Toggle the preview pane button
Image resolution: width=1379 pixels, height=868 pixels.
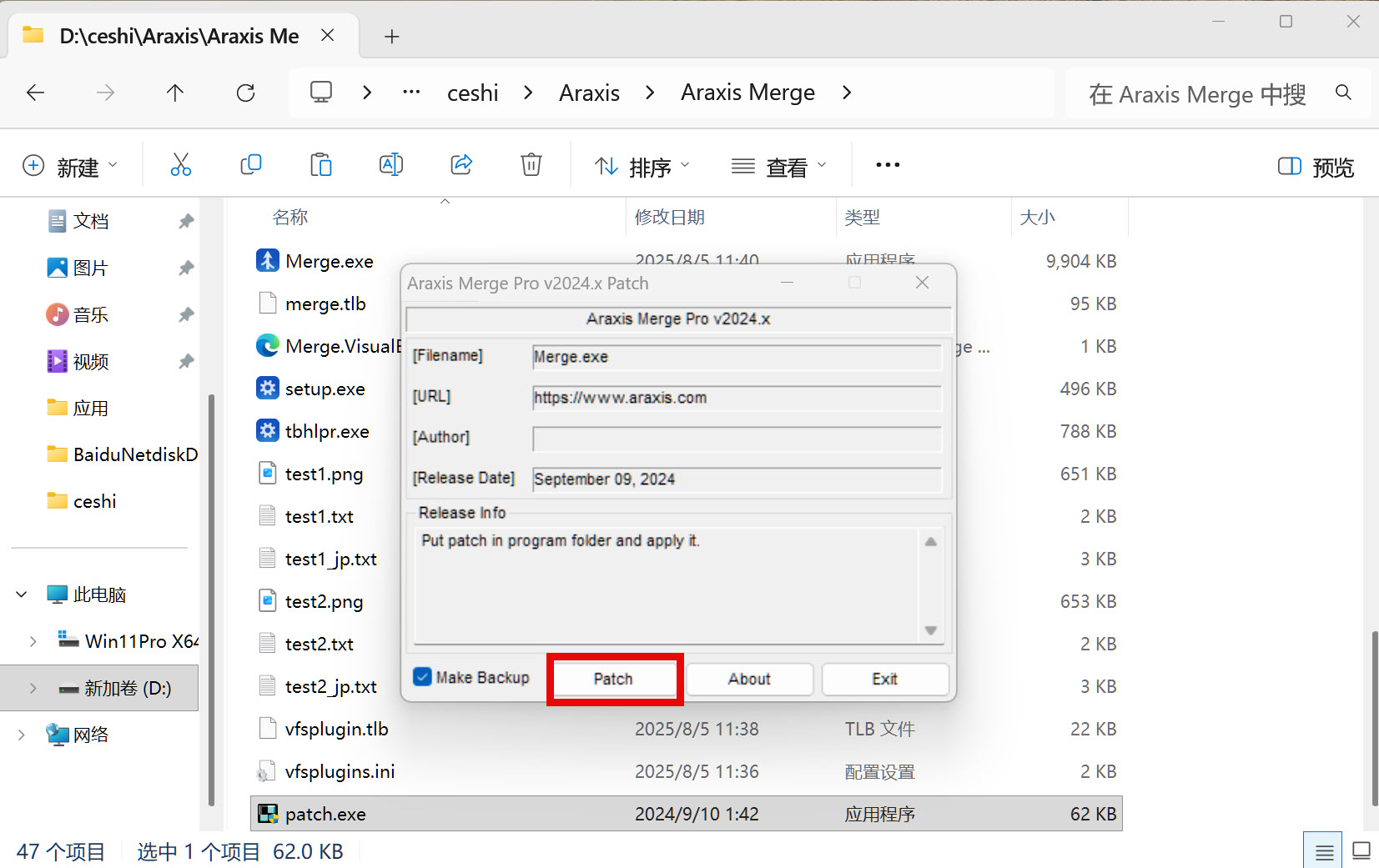(x=1315, y=167)
